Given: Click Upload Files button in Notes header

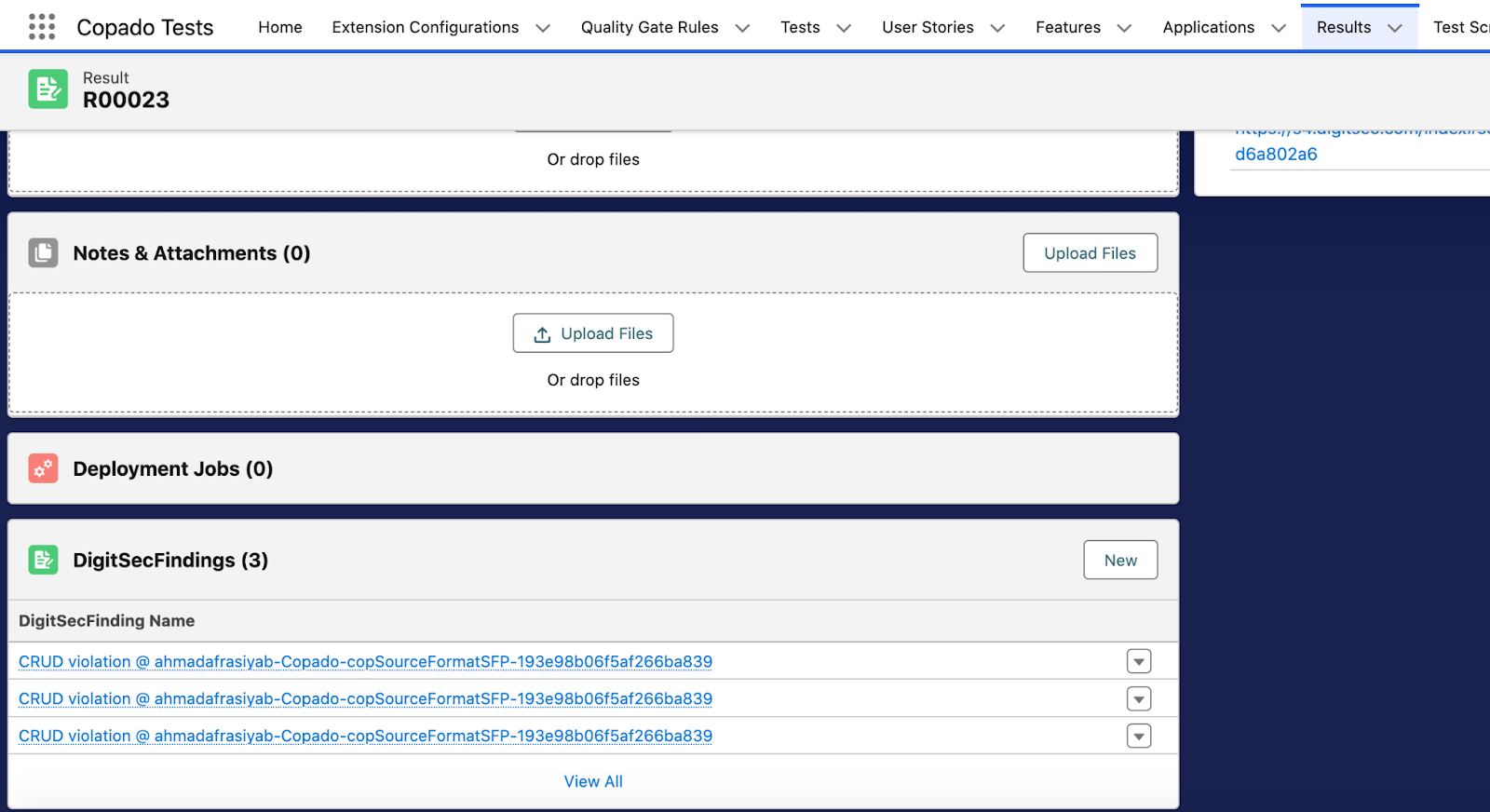Looking at the screenshot, I should pos(1090,252).
